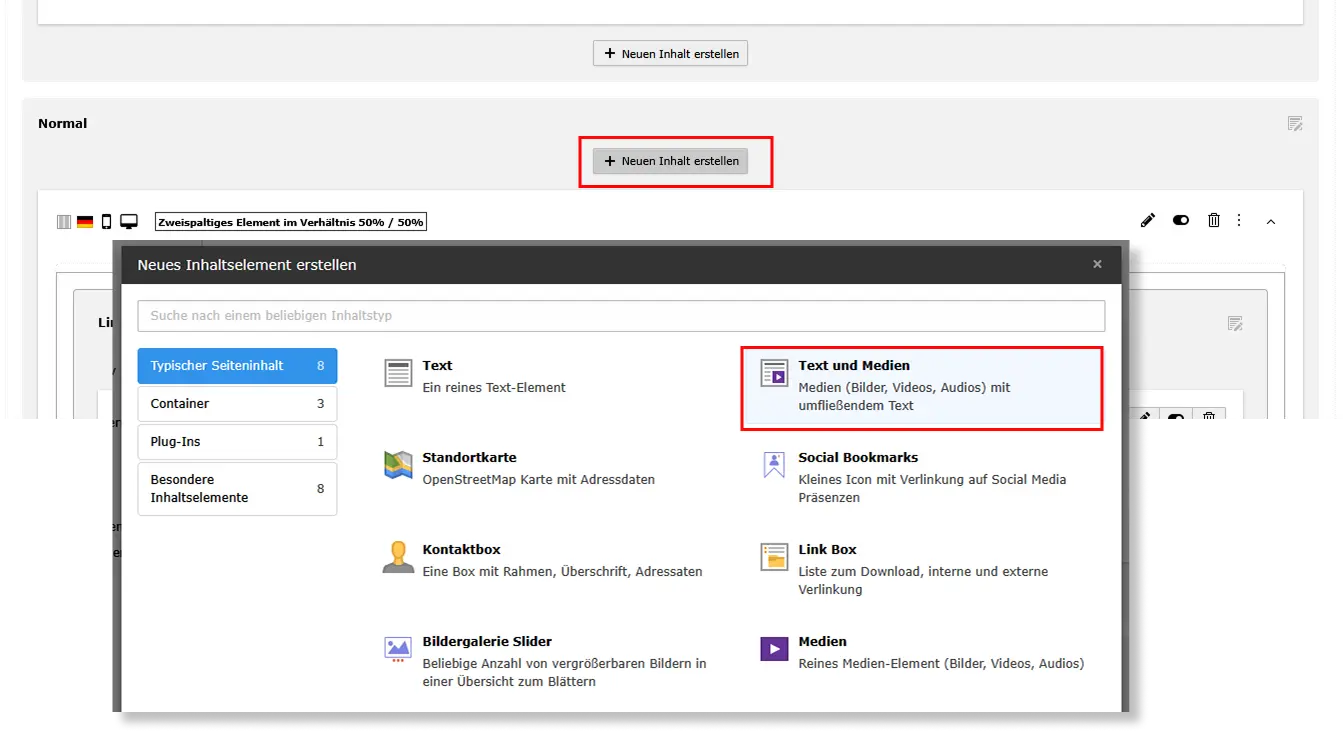Viewport: 1343px width, 732px height.
Task: Close the Neues Inhaltselement erstellen dialog
Action: tap(1097, 264)
